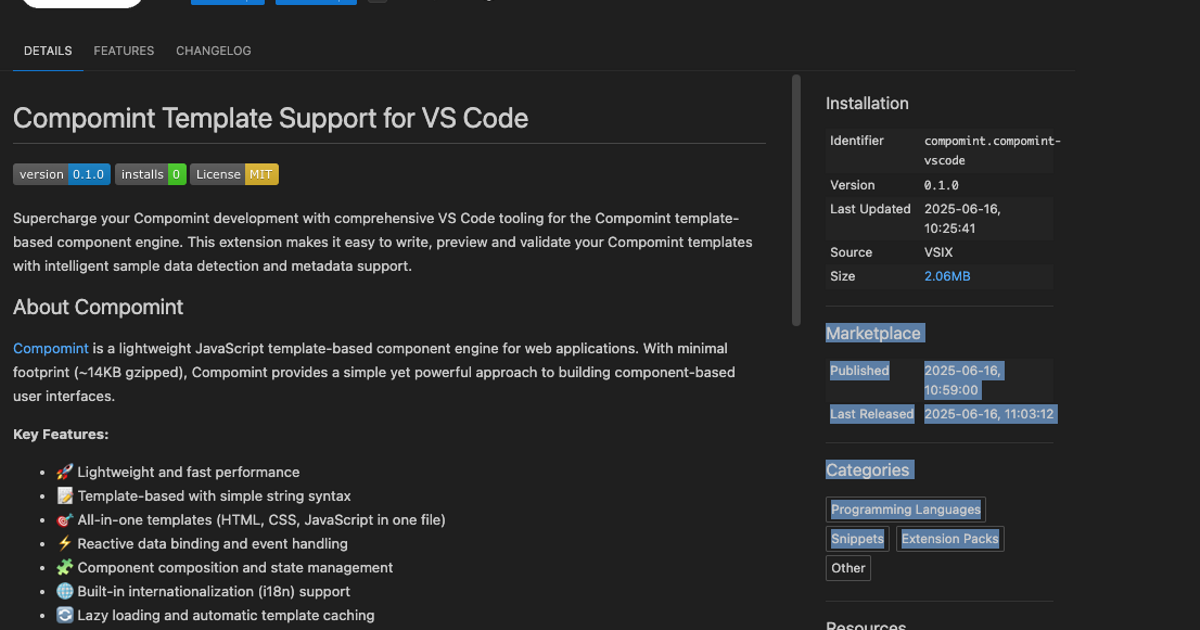The height and width of the screenshot is (630, 1200).
Task: Click the installs count badge
Action: pyautogui.click(x=150, y=174)
